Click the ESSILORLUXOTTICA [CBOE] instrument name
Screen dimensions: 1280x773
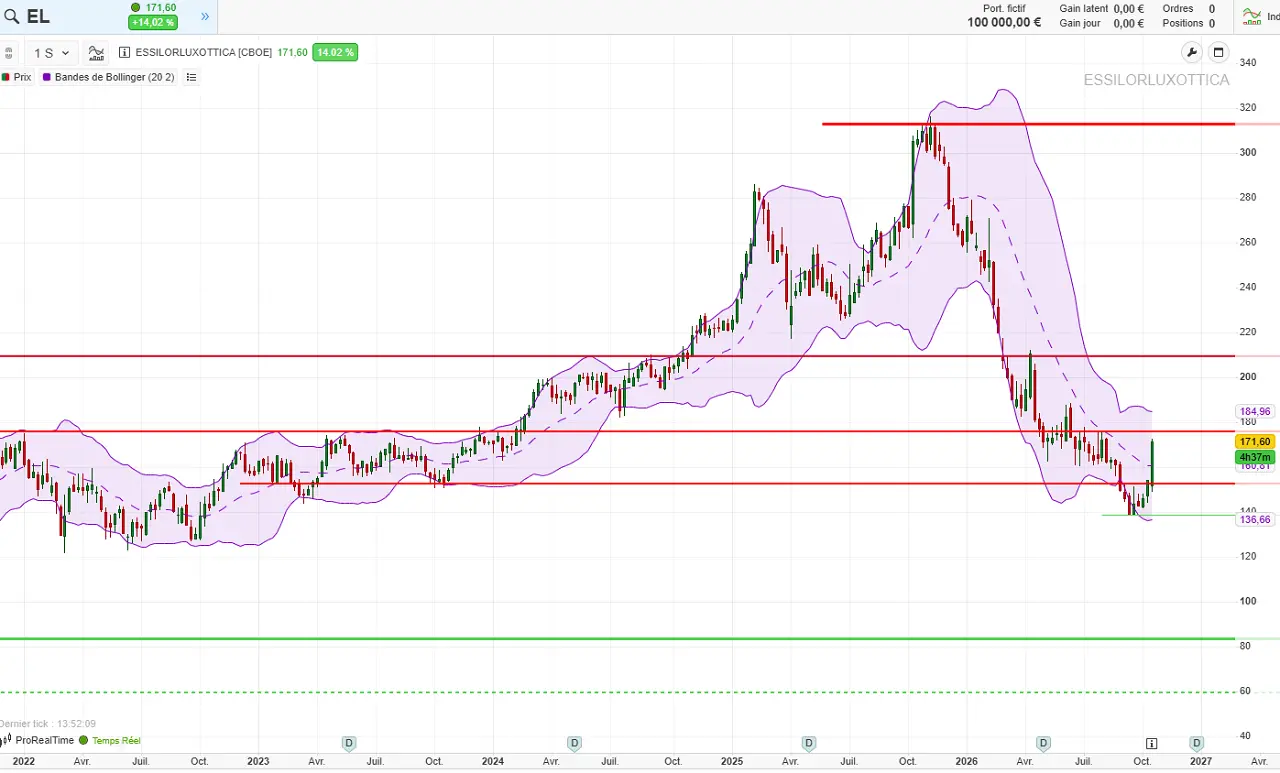point(203,52)
